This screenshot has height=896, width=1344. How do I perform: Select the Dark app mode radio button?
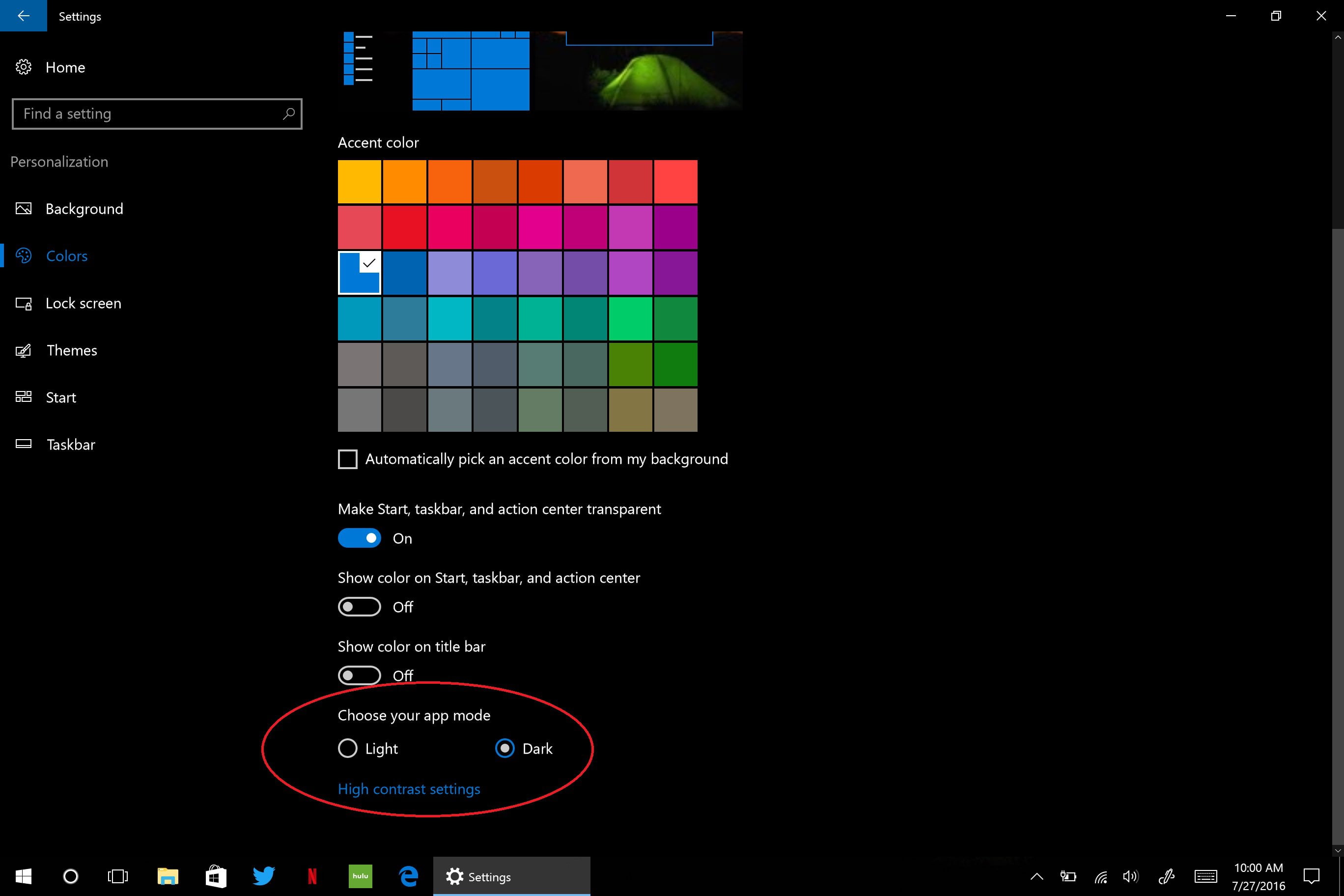505,748
